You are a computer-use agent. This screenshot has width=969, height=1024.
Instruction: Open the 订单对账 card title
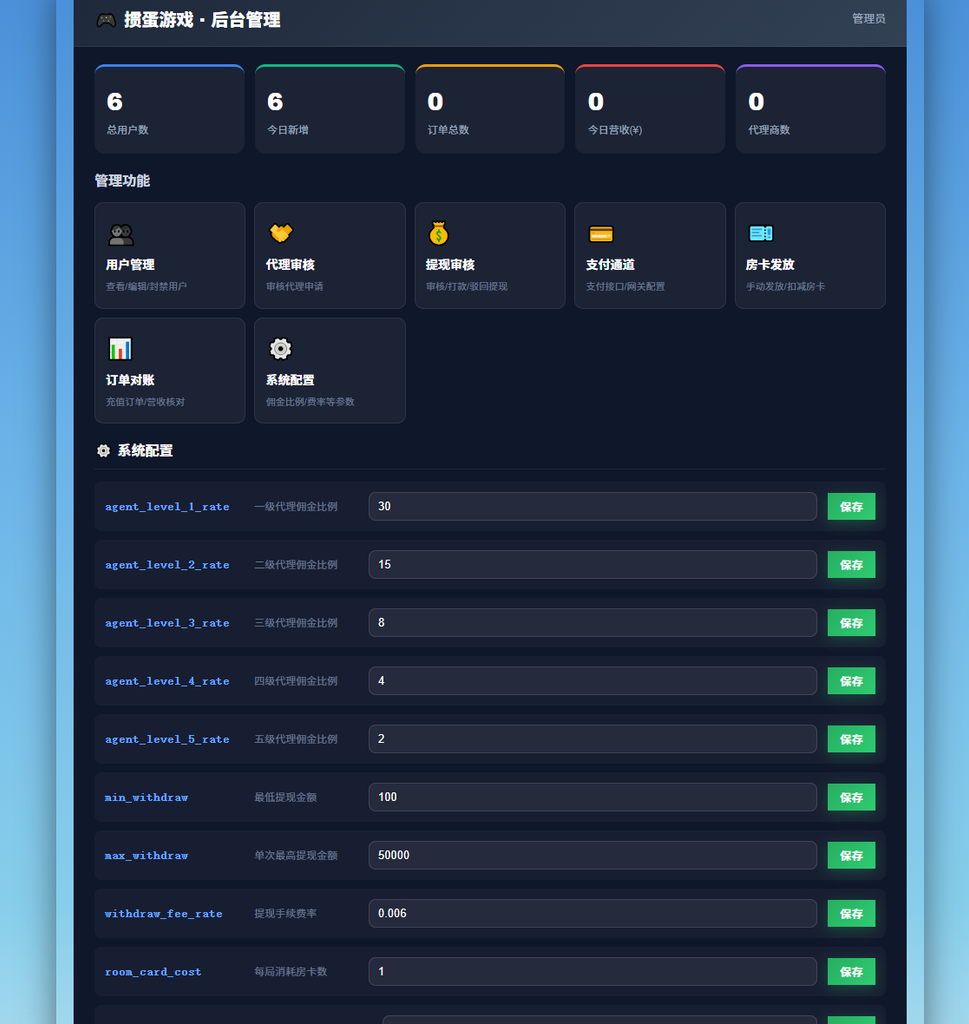[x=130, y=380]
